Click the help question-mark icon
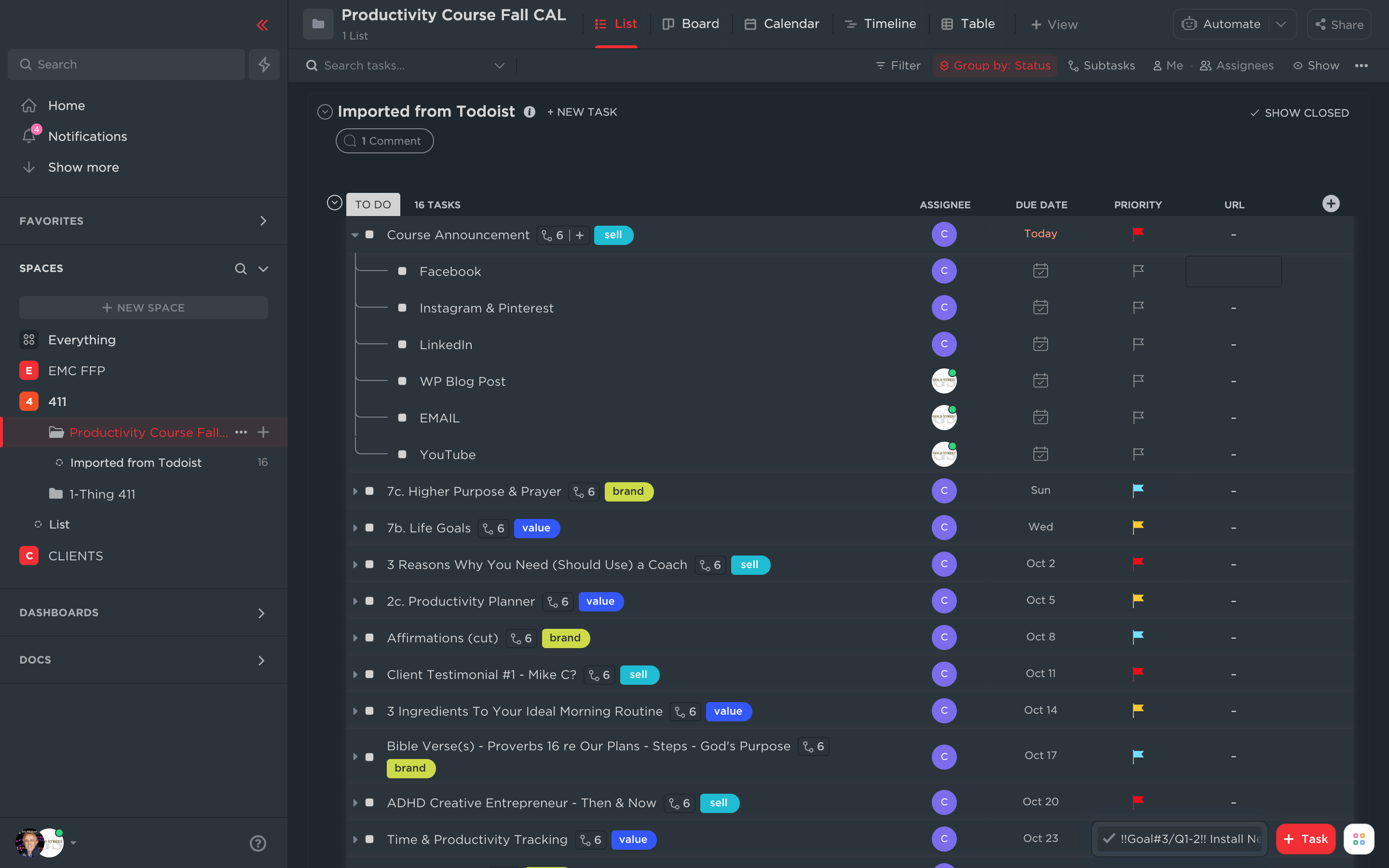 click(x=258, y=843)
